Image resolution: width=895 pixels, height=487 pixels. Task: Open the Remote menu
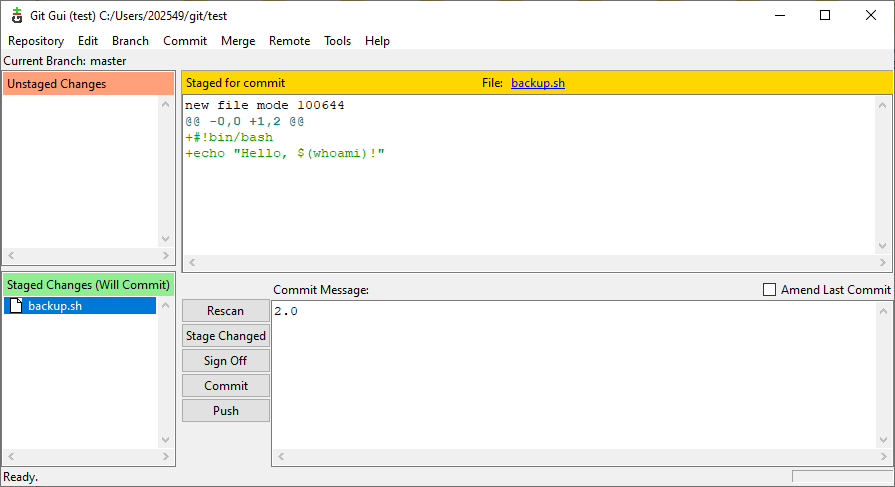point(289,41)
